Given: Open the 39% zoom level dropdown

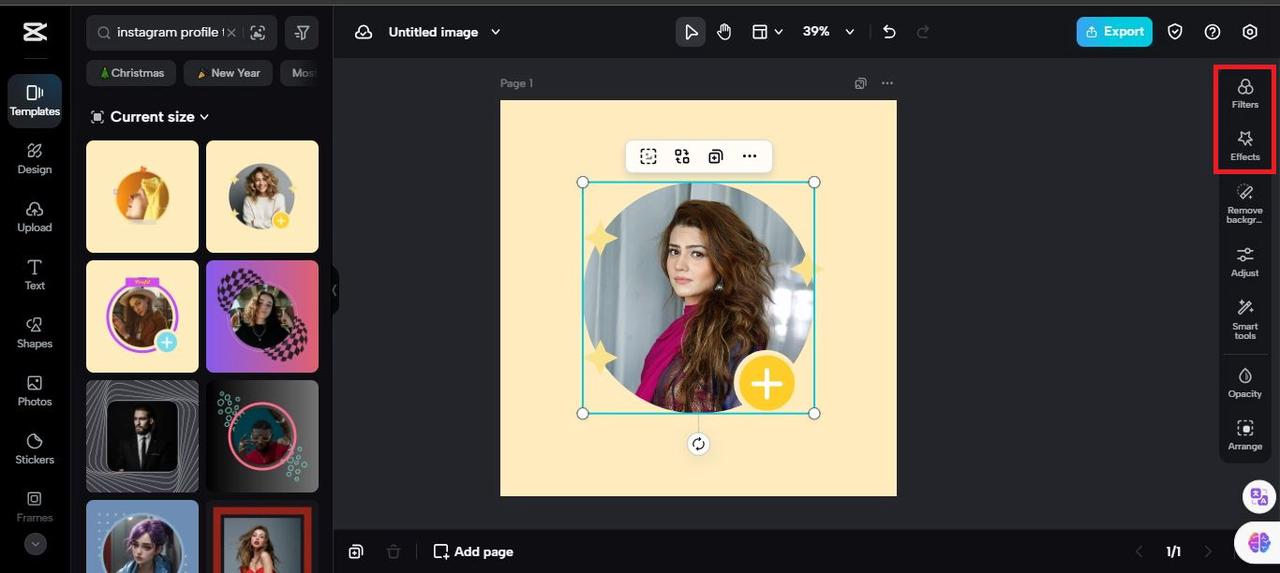Looking at the screenshot, I should [x=829, y=32].
